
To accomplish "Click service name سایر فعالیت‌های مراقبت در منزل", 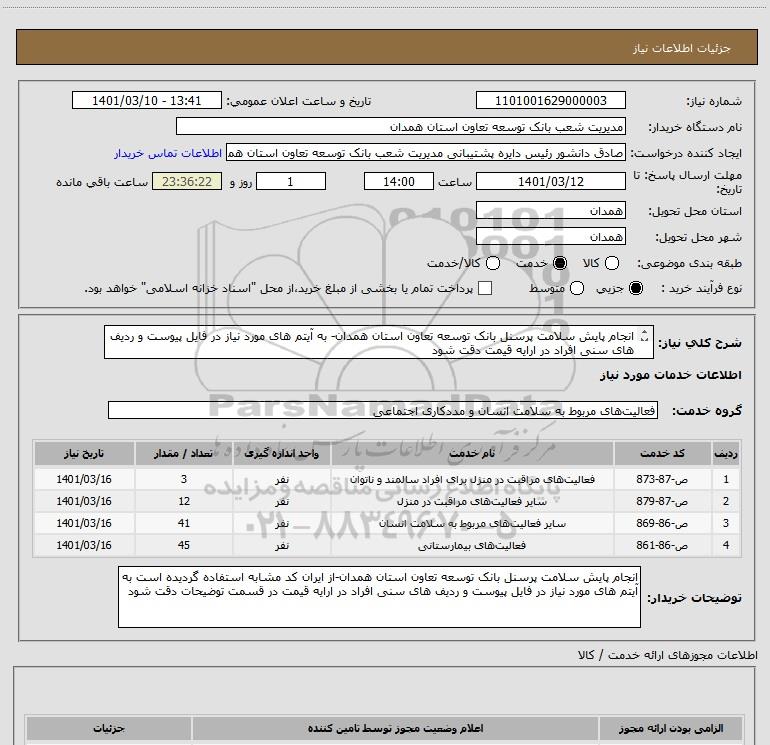I will [472, 501].
